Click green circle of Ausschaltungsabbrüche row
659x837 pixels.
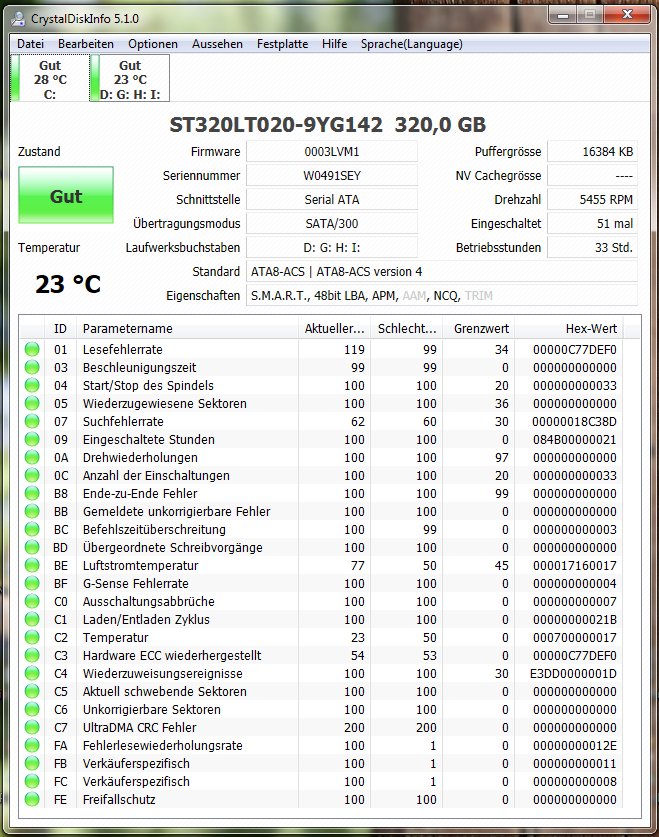coord(32,602)
